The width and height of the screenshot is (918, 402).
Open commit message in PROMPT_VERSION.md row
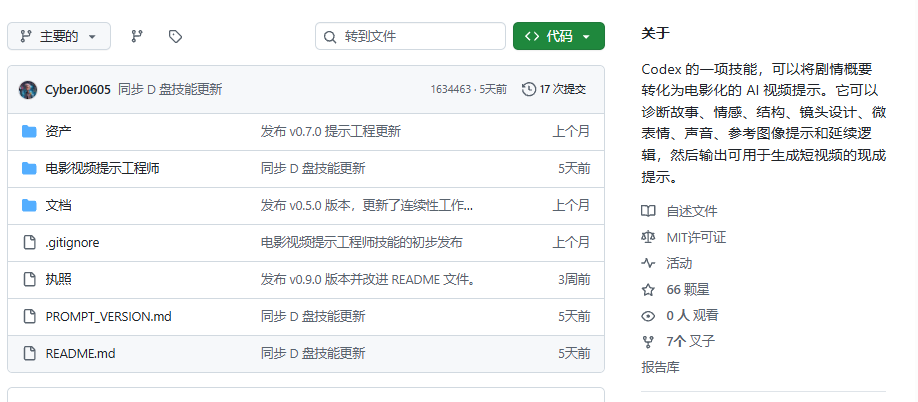tap(313, 317)
